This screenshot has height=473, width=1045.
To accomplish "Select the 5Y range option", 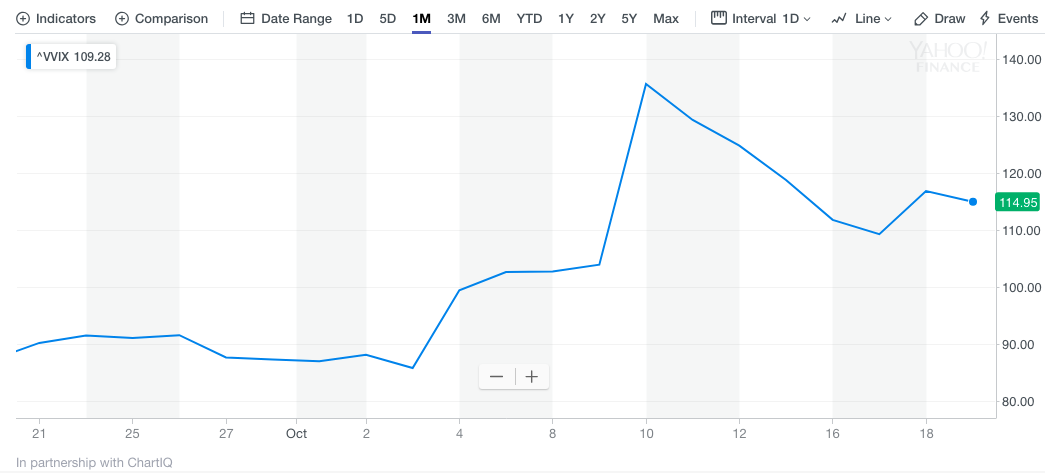I will [629, 19].
